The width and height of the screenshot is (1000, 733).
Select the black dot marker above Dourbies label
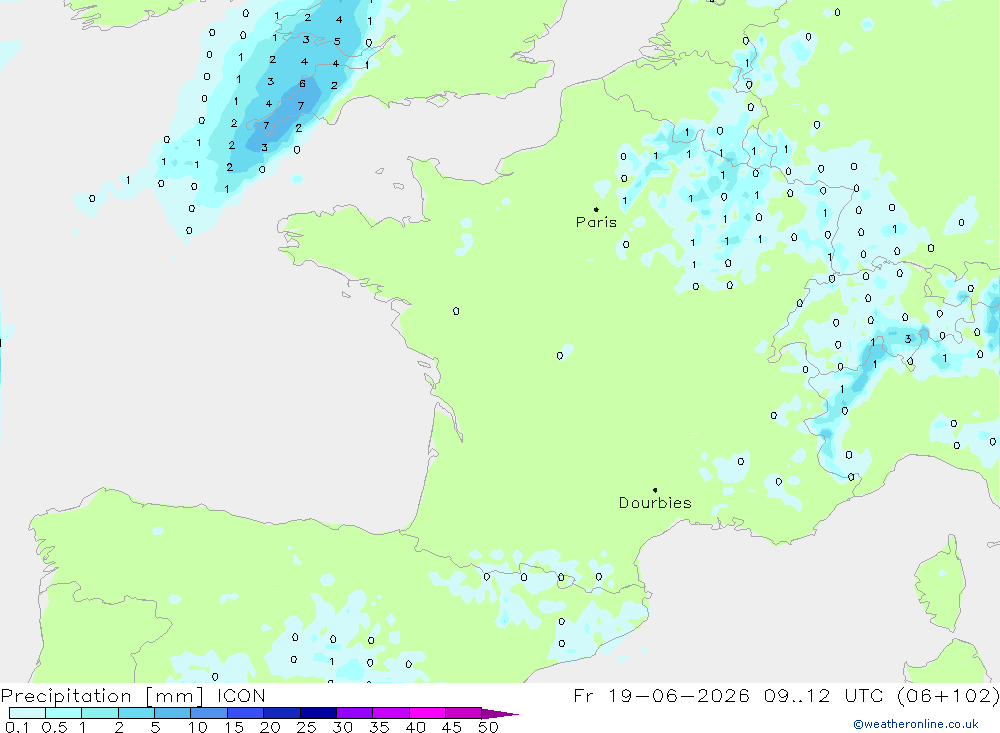(655, 490)
